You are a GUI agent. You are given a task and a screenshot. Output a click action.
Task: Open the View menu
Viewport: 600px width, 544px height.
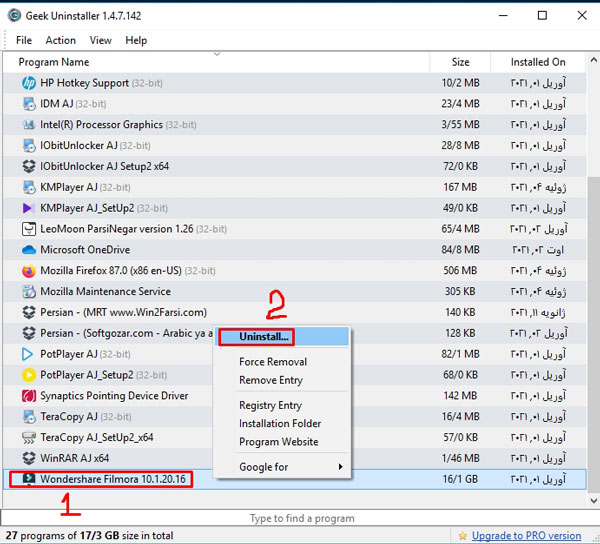(x=100, y=40)
